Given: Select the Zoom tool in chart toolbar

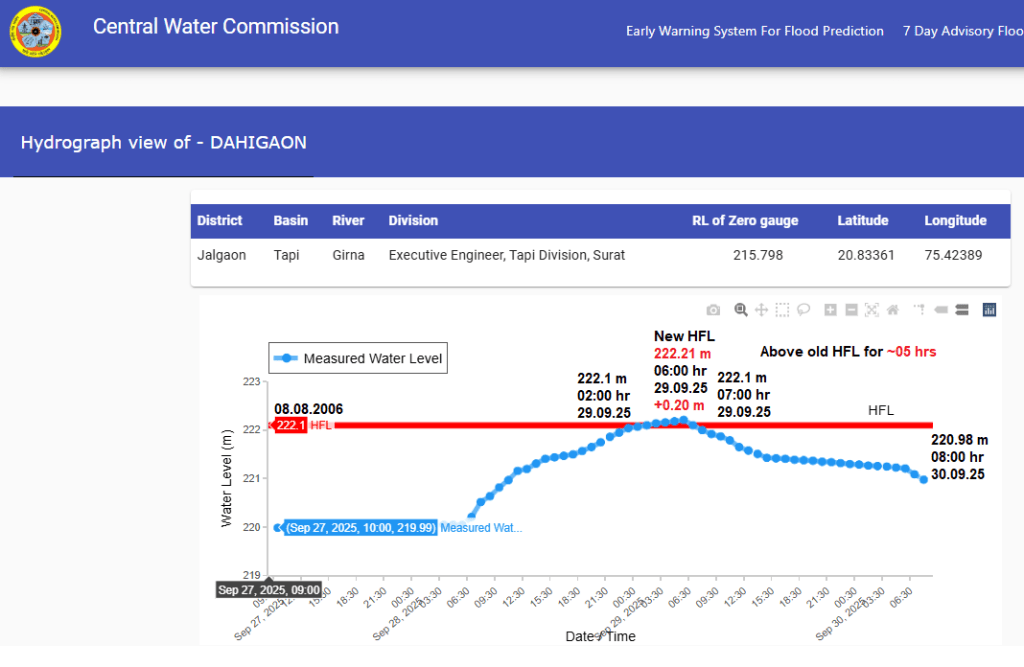Looking at the screenshot, I should coord(741,310).
